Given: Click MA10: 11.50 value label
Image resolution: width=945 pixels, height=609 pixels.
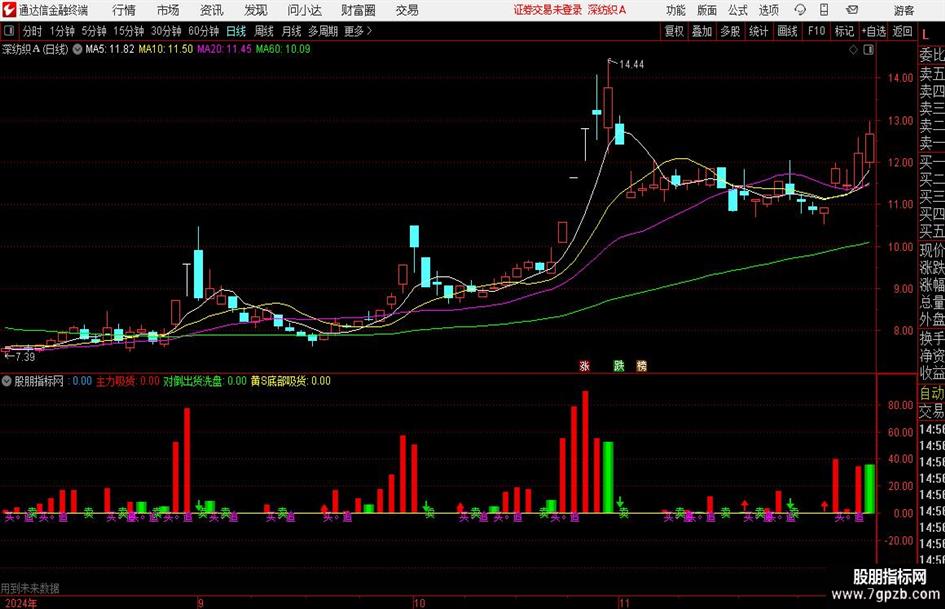Looking at the screenshot, I should (x=166, y=49).
